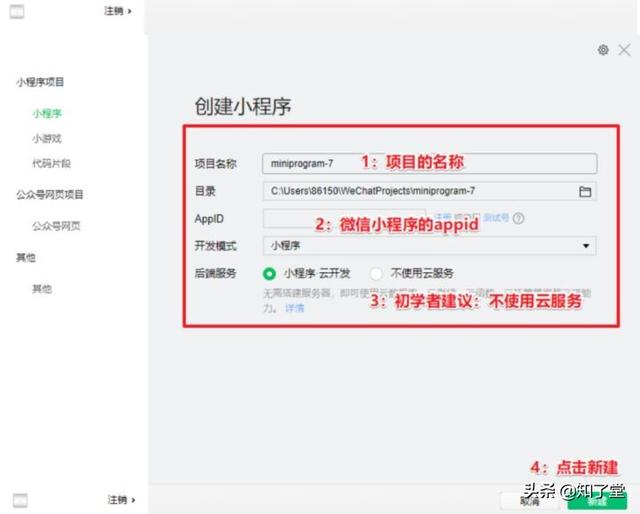Select 小游戏 in the project sidebar
The height and width of the screenshot is (514, 640).
47,139
